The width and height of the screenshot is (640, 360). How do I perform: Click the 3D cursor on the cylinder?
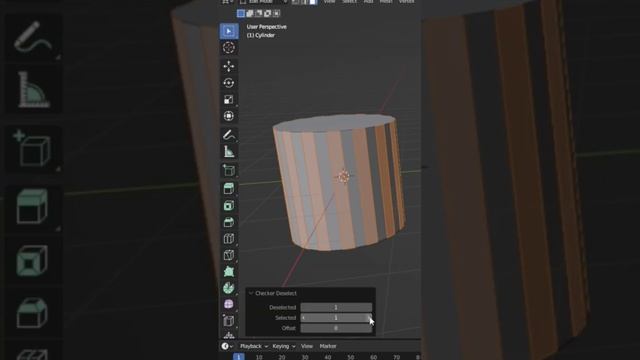[343, 177]
